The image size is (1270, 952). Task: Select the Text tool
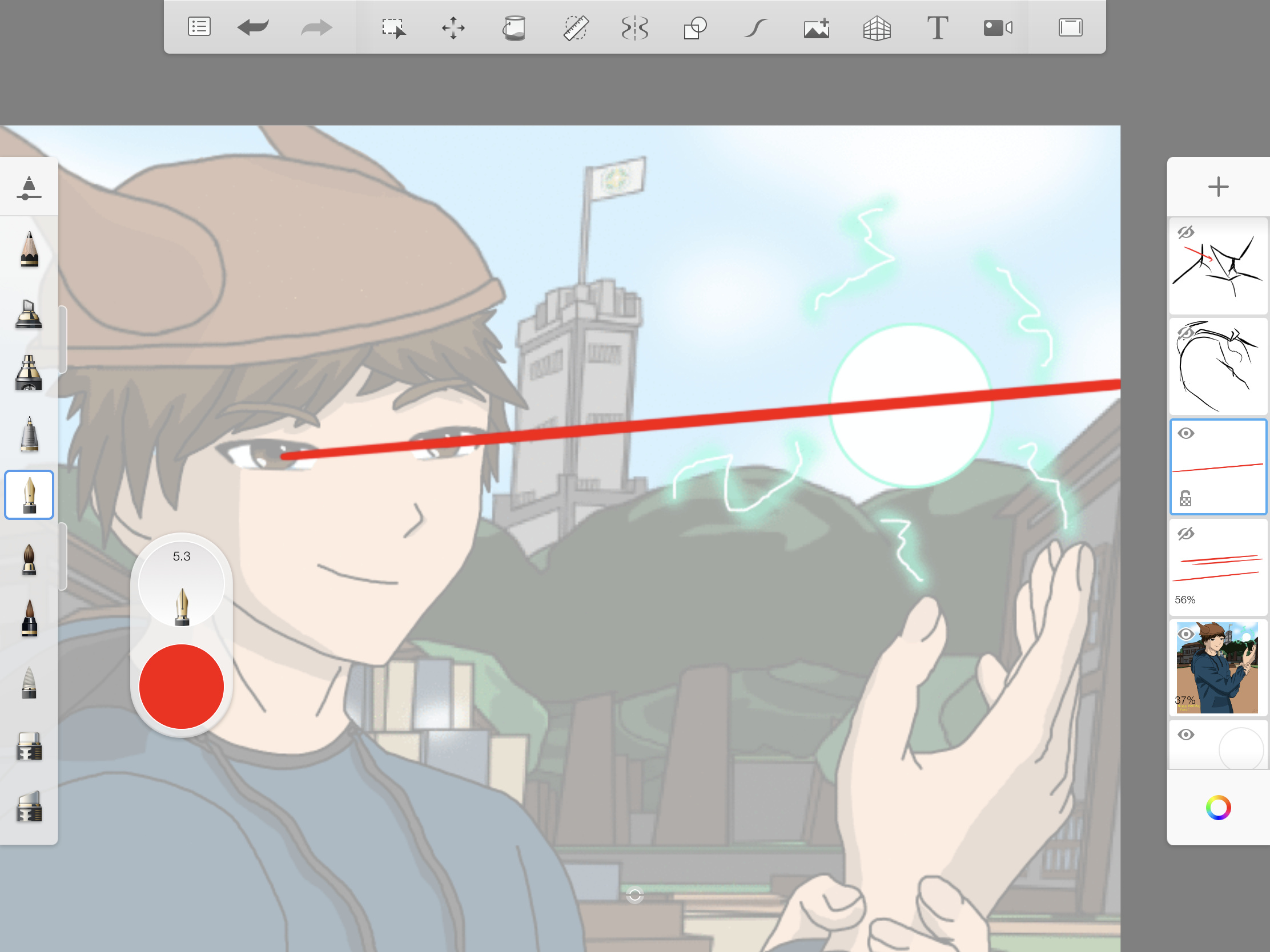coord(937,27)
